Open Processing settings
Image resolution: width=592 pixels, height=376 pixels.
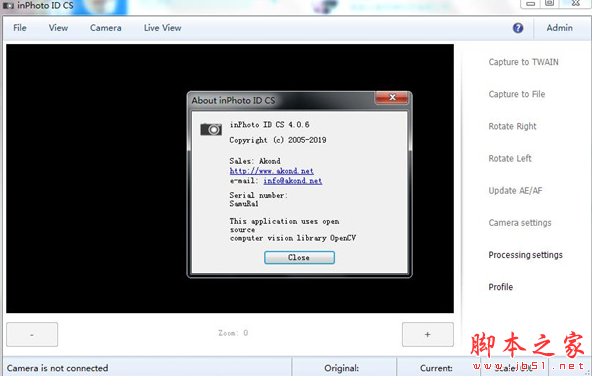point(526,255)
